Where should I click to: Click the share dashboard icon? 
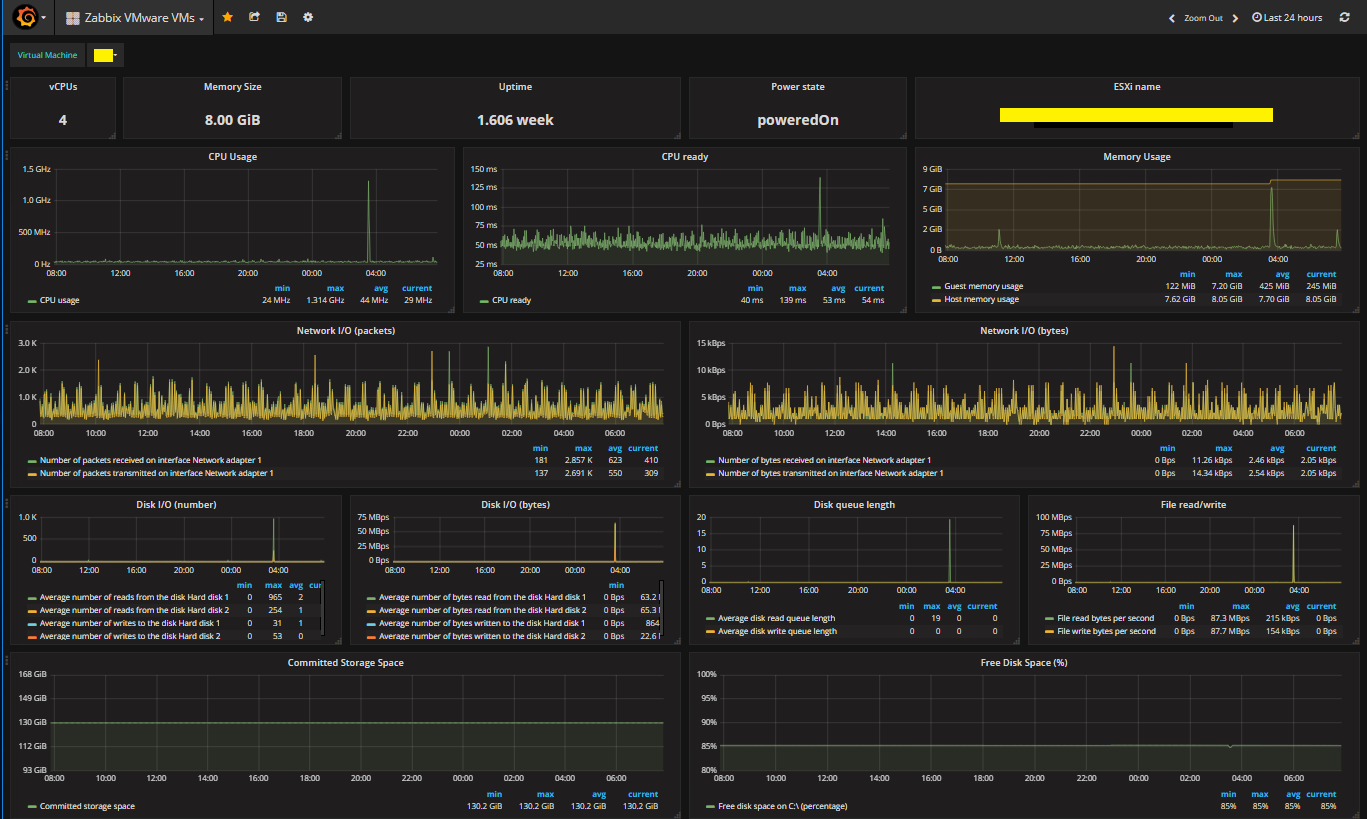[x=254, y=18]
